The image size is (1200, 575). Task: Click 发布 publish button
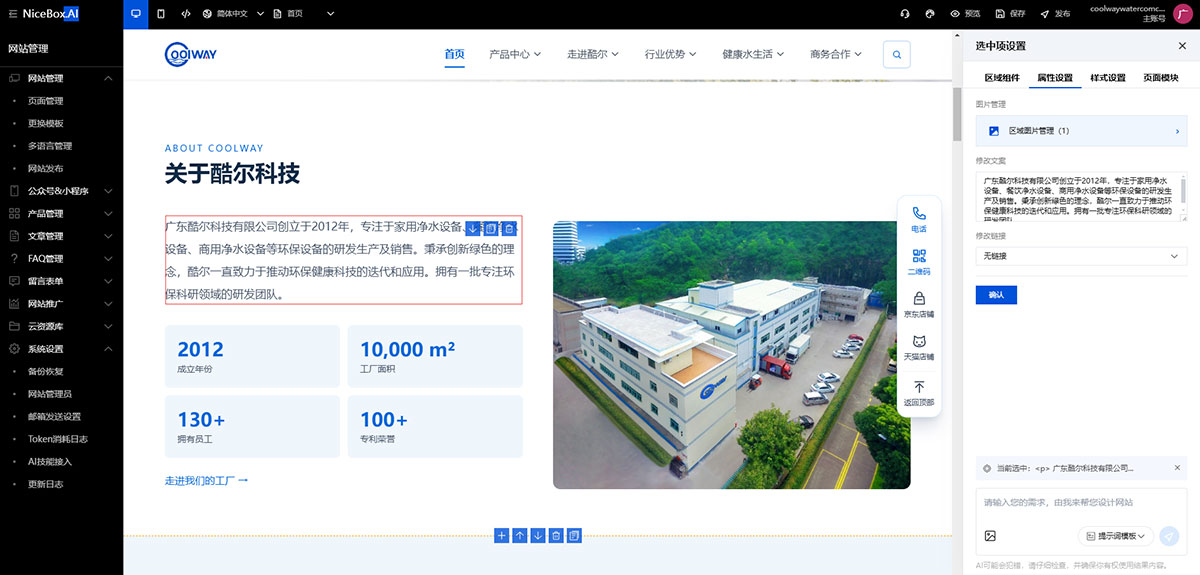click(1054, 14)
